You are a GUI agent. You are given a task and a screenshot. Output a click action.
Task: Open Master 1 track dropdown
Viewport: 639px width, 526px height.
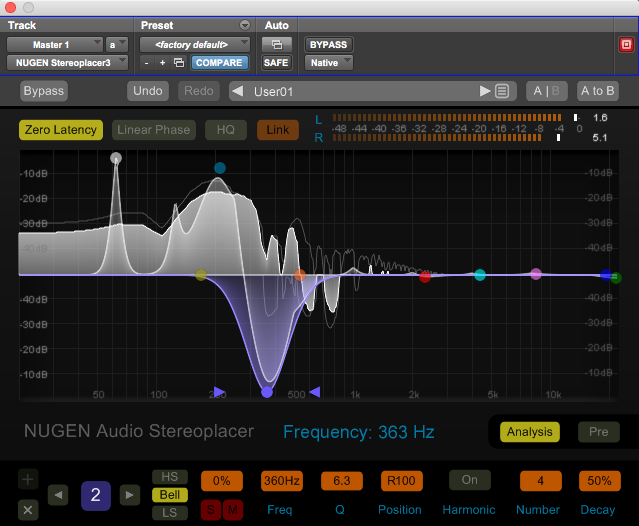pos(55,44)
